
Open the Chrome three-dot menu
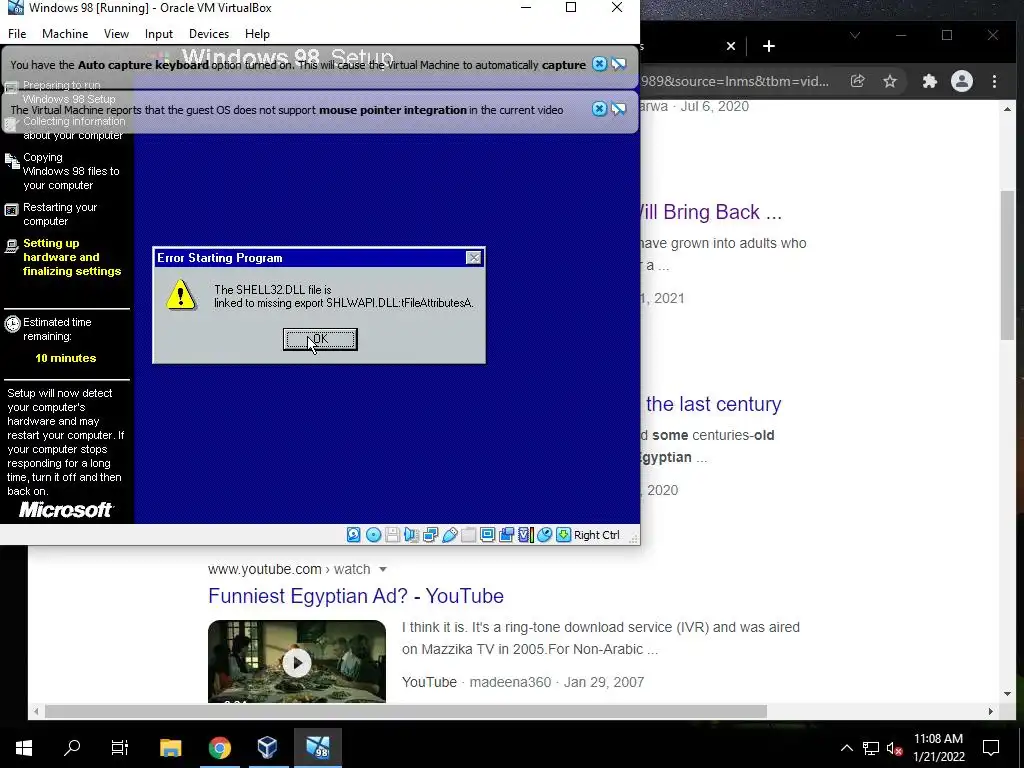[x=994, y=81]
